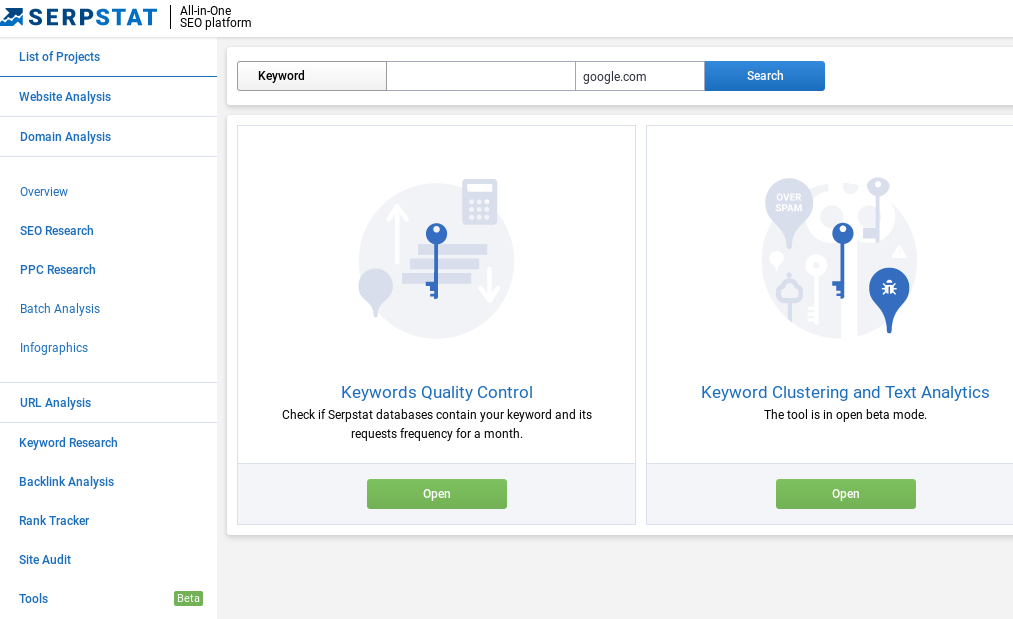The height and width of the screenshot is (619, 1013).
Task: Focus the empty keyword search field
Action: click(x=481, y=76)
